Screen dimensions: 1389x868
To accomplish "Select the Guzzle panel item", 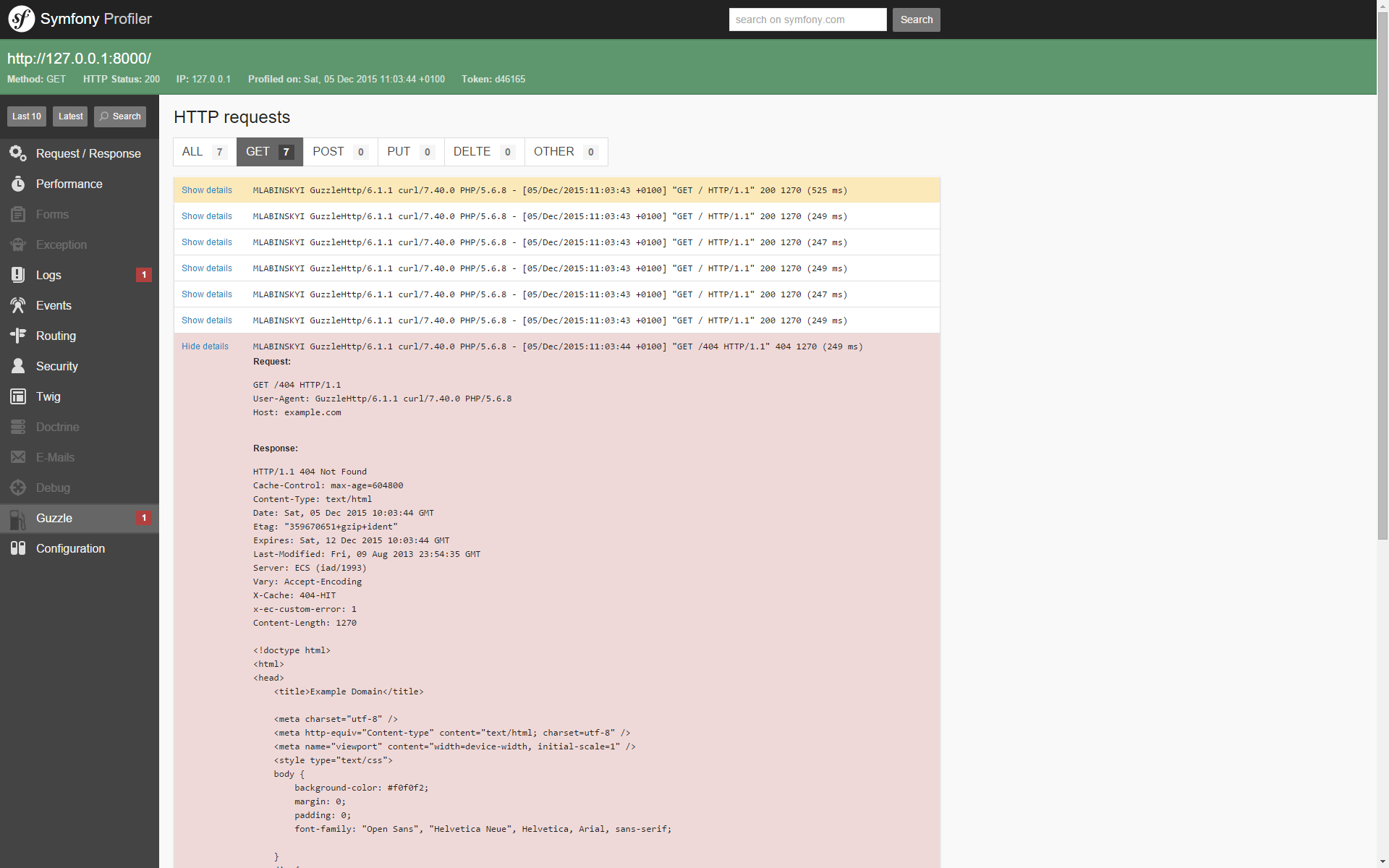I will point(54,518).
